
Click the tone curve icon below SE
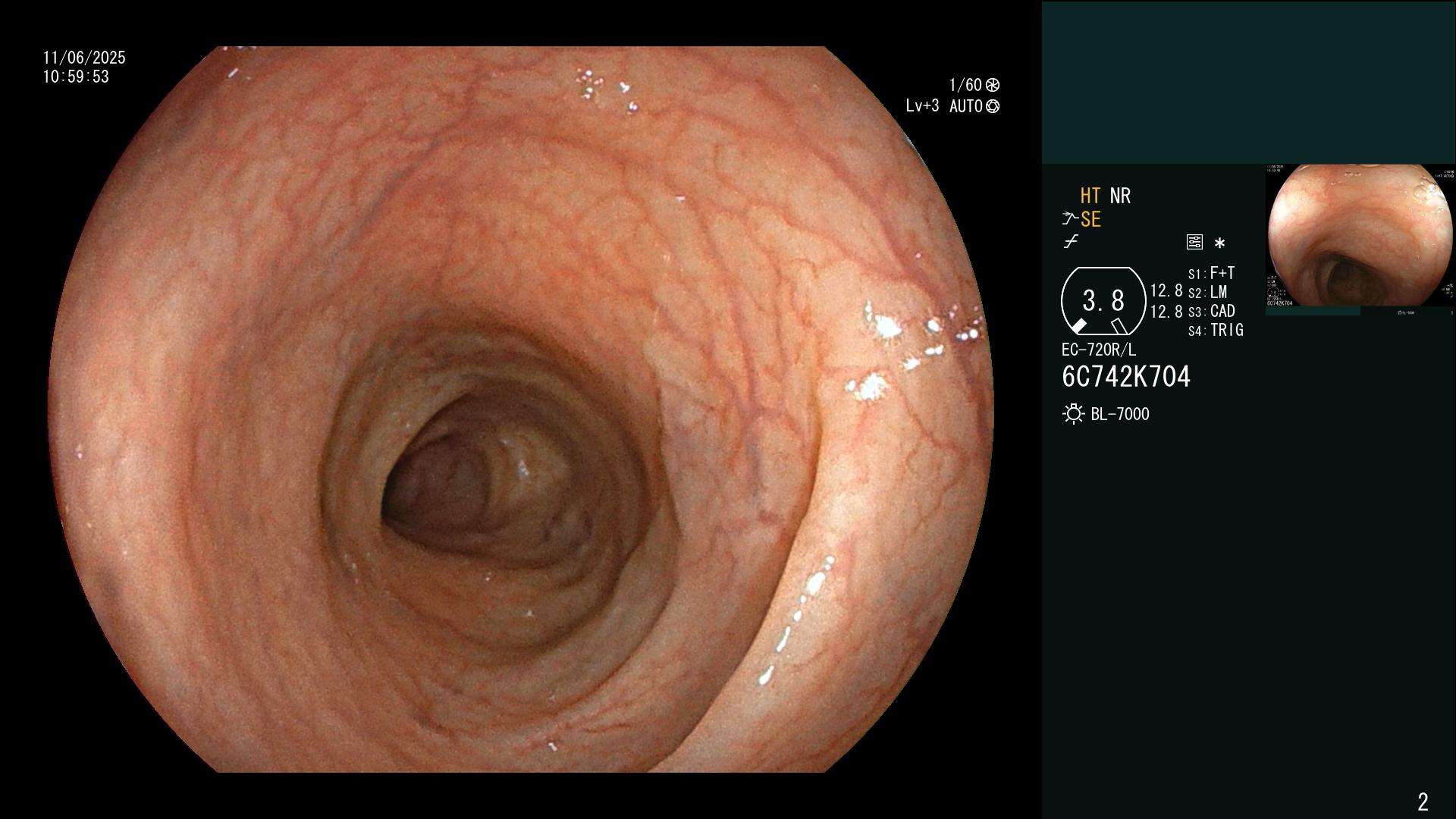1071,242
